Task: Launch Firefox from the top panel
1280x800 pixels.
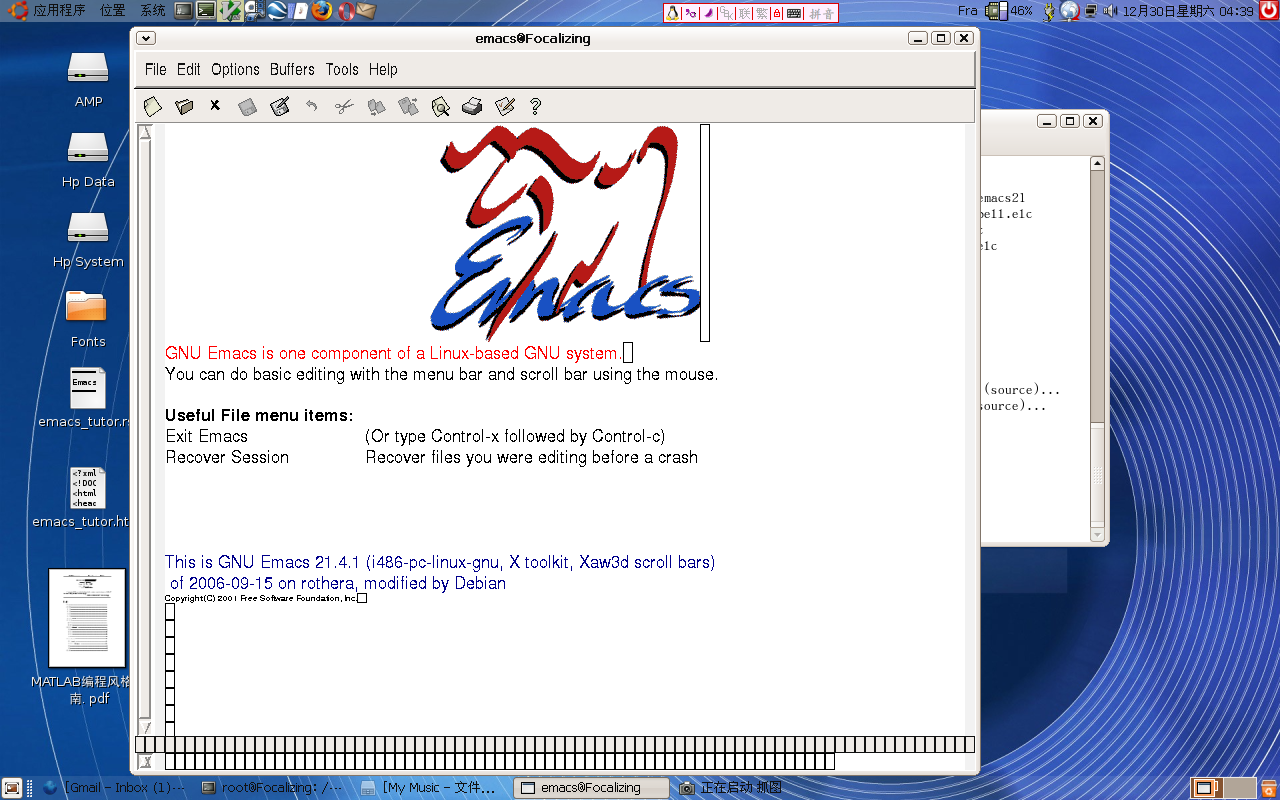Action: tap(321, 11)
